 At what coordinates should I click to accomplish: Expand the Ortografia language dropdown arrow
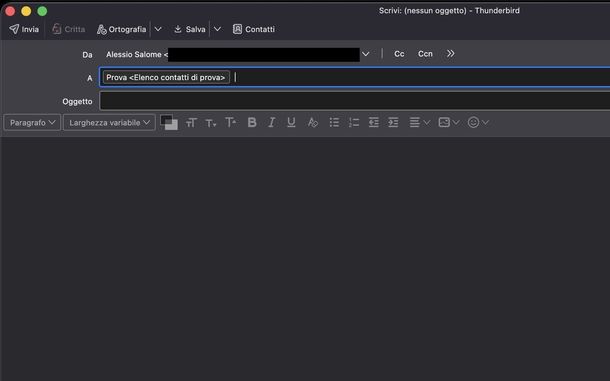click(158, 29)
